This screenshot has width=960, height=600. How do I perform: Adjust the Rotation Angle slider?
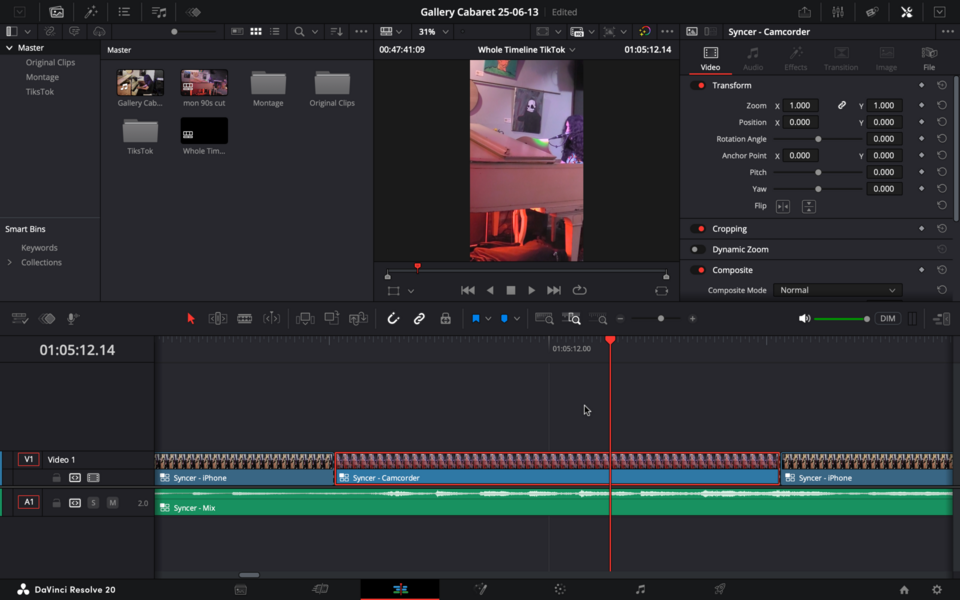pos(818,139)
